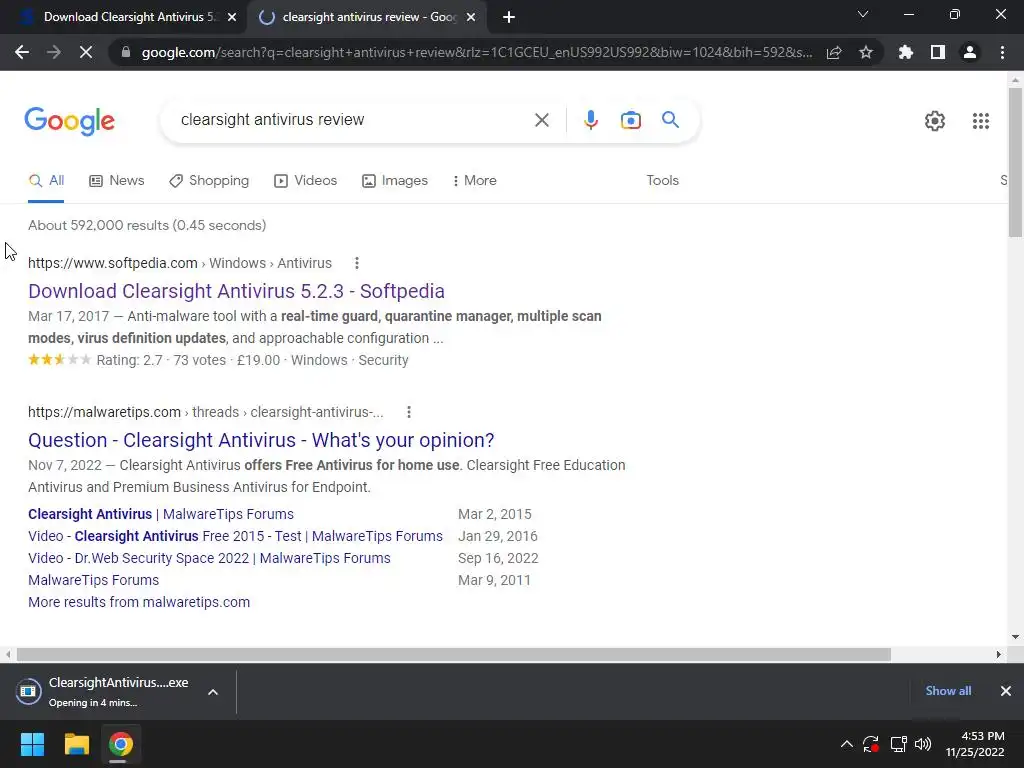Open More results from malwaretips.com
The width and height of the screenshot is (1024, 768).
click(x=139, y=602)
